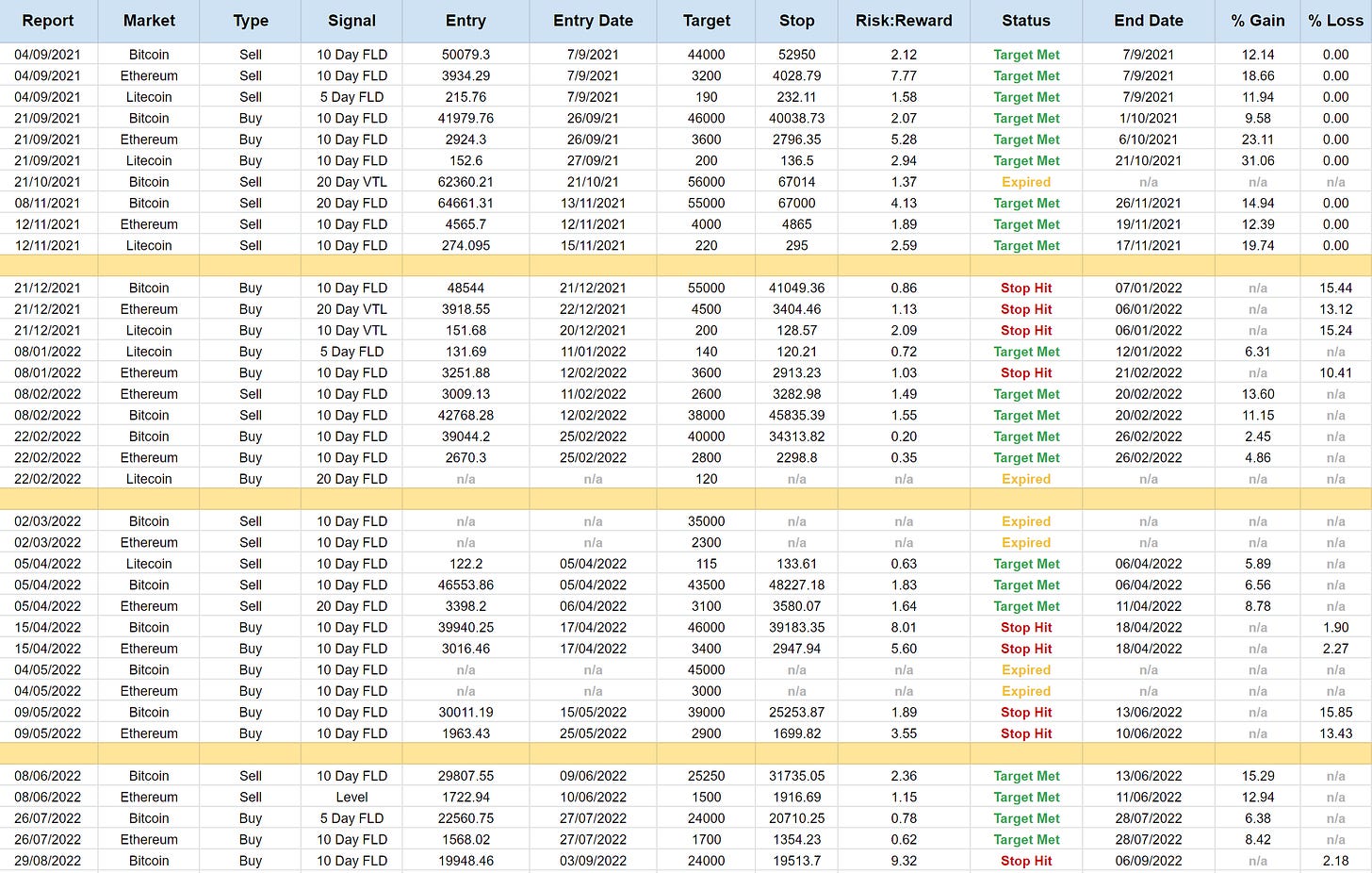The width and height of the screenshot is (1372, 873).
Task: Select entry value 19948.46
Action: click(x=465, y=861)
